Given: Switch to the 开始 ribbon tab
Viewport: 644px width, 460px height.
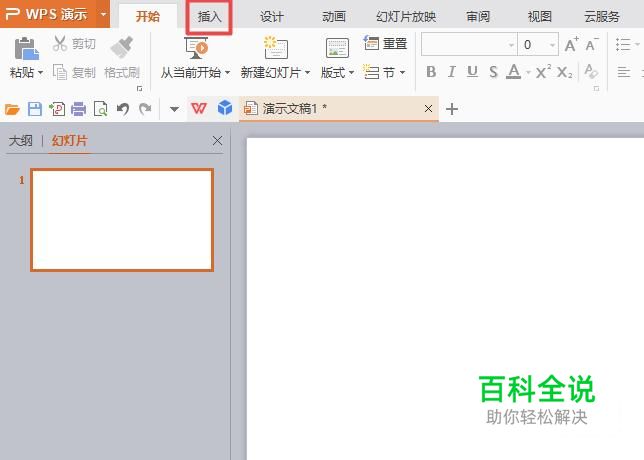Looking at the screenshot, I should [x=148, y=16].
